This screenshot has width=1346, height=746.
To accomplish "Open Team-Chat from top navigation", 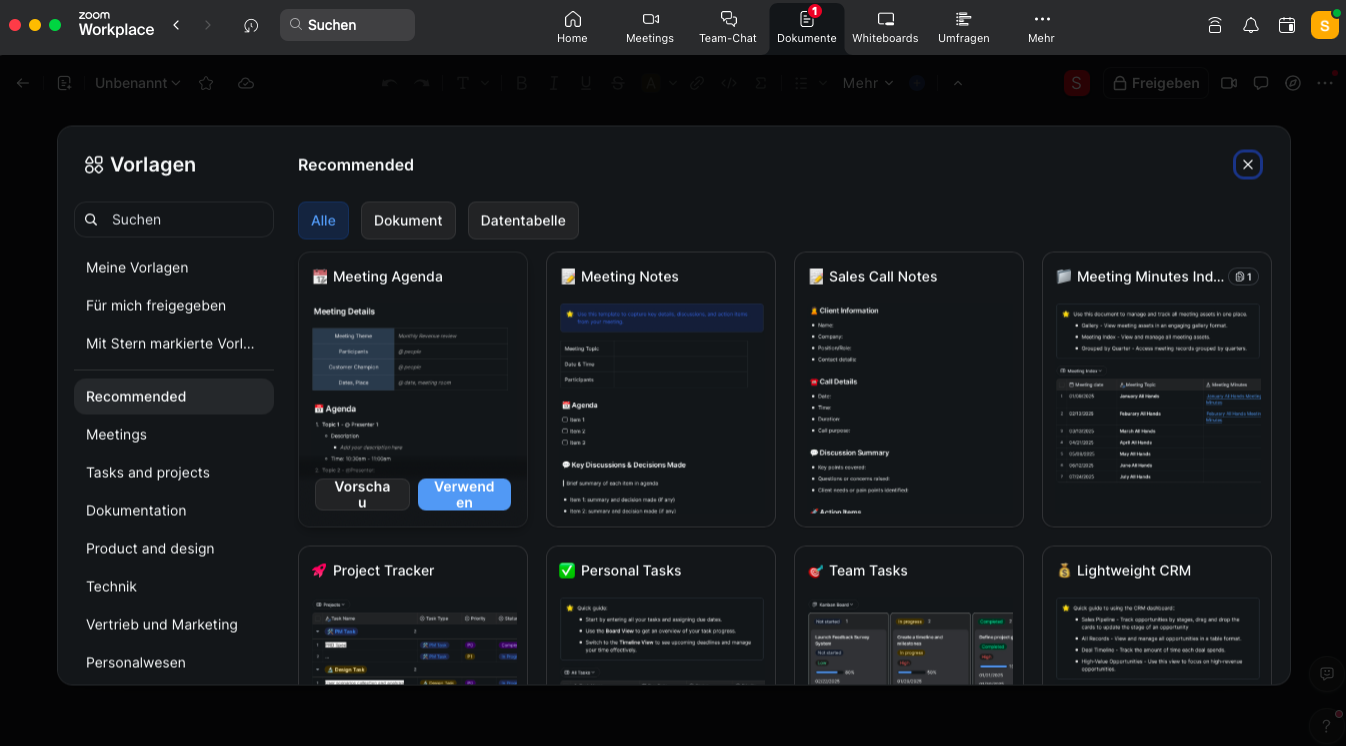I will tap(728, 27).
